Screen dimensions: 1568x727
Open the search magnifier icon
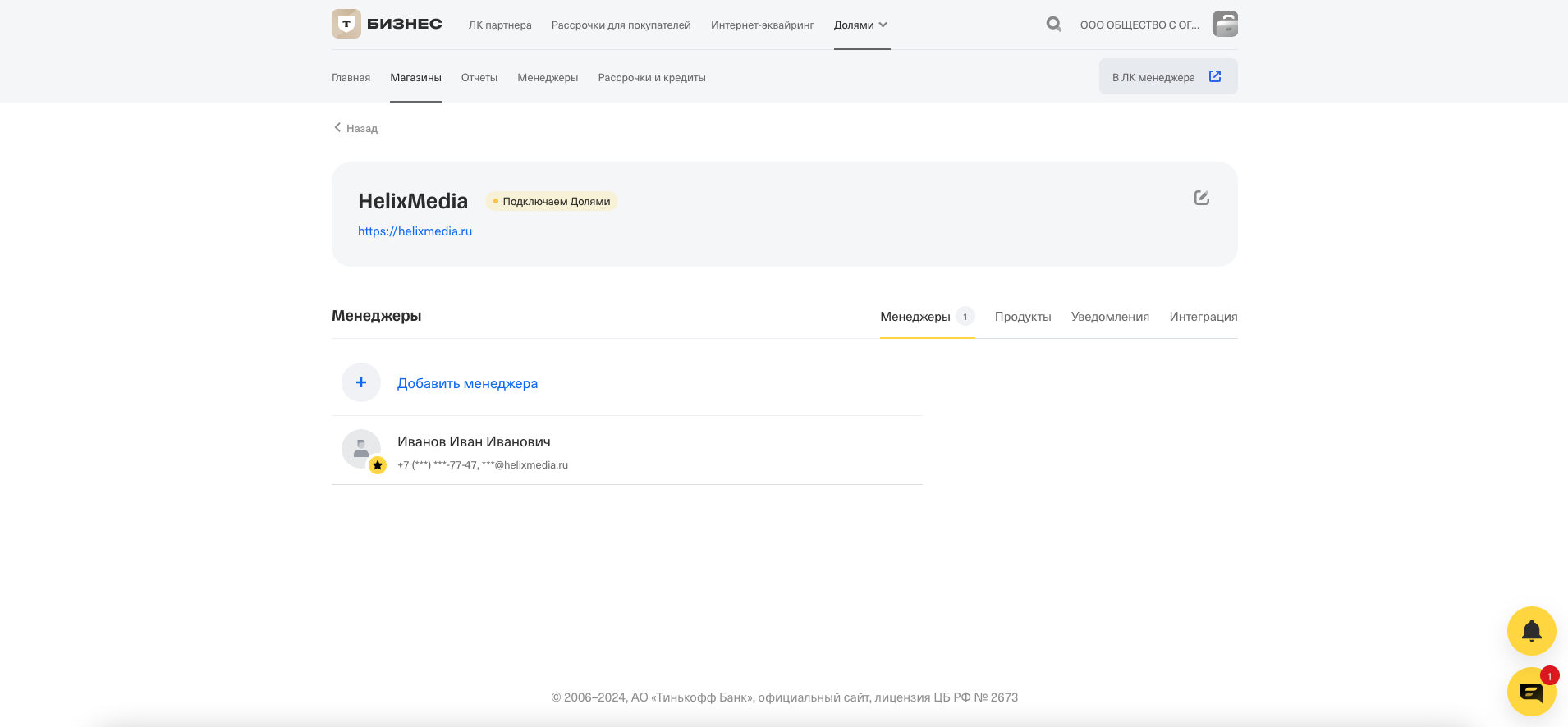(x=1054, y=25)
